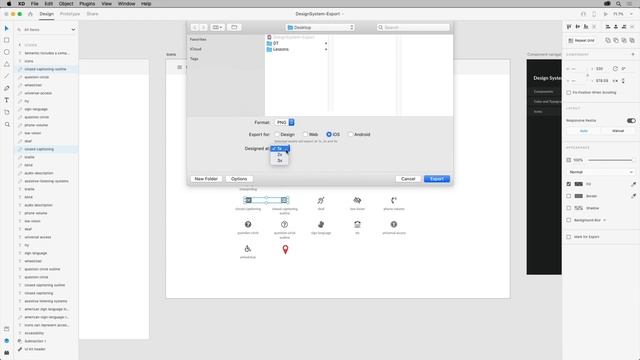Open the File menu
Image resolution: width=640 pixels, height=360 pixels.
(35, 4)
